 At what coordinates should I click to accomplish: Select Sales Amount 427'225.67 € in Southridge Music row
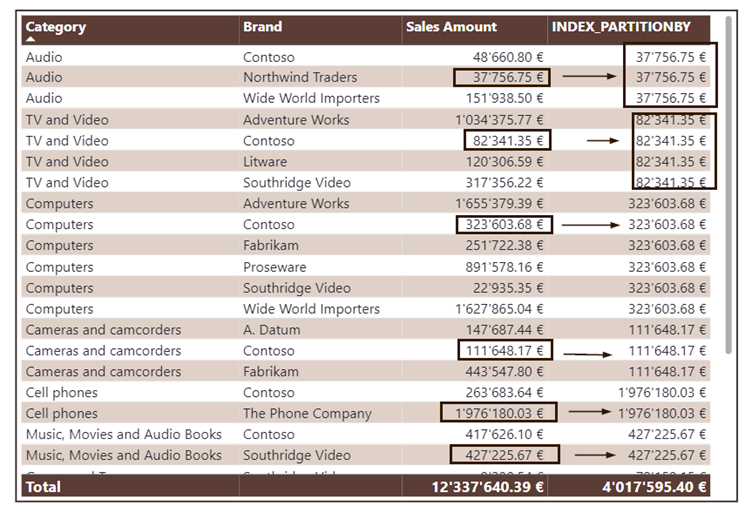[x=505, y=455]
